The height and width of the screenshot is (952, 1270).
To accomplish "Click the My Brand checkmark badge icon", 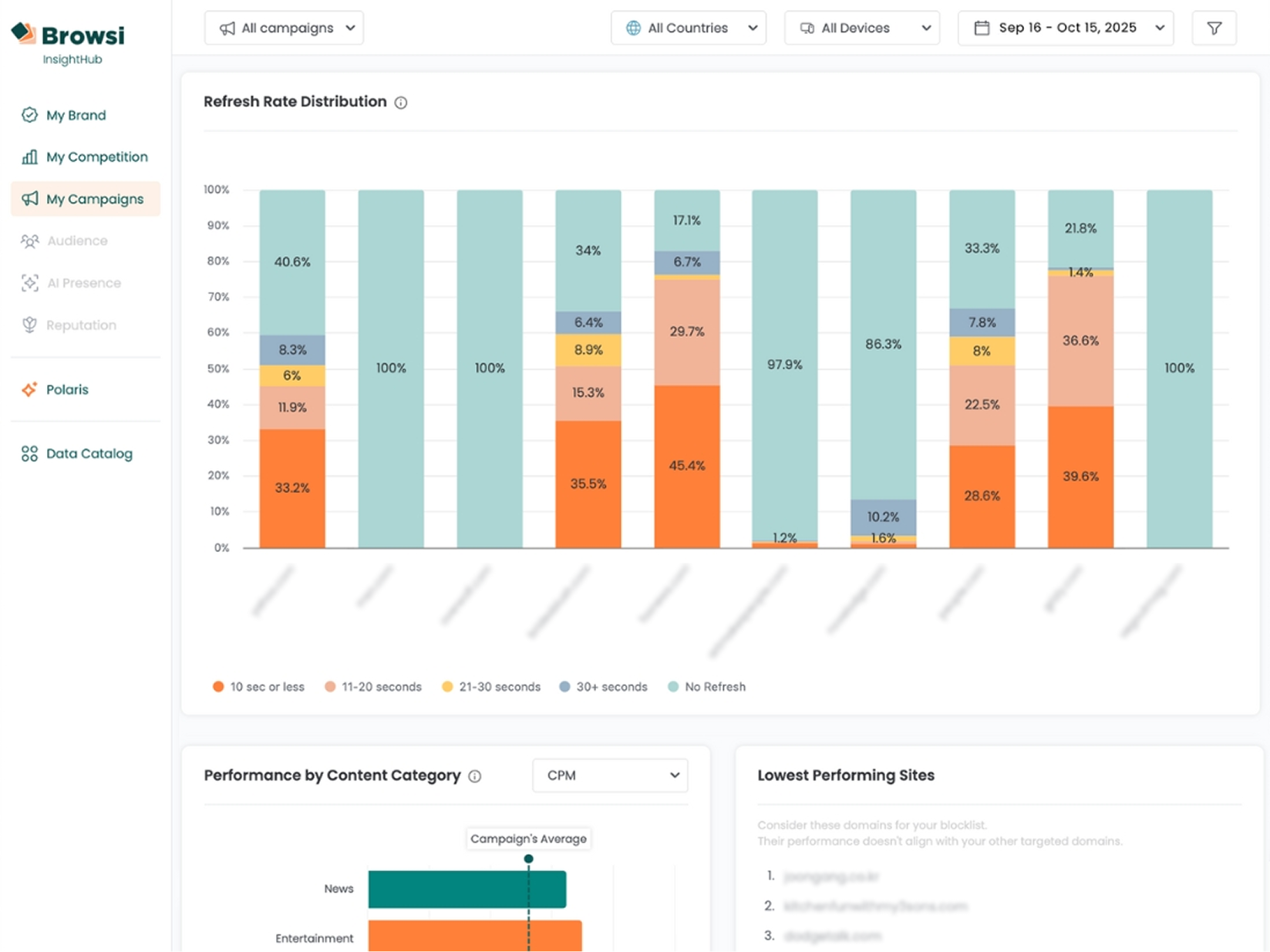I will click(29, 116).
